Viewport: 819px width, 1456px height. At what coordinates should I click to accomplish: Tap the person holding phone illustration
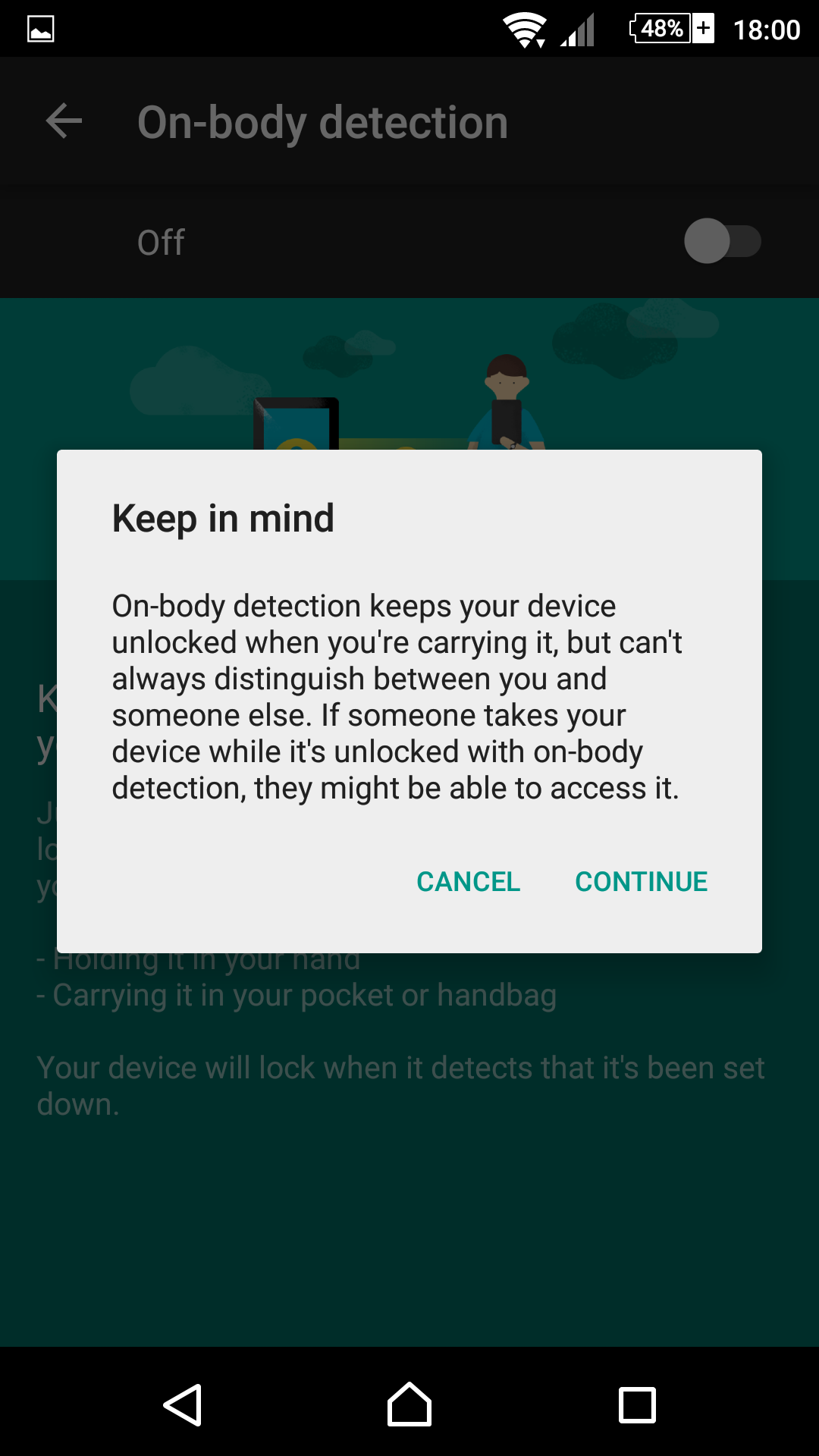pos(506,403)
